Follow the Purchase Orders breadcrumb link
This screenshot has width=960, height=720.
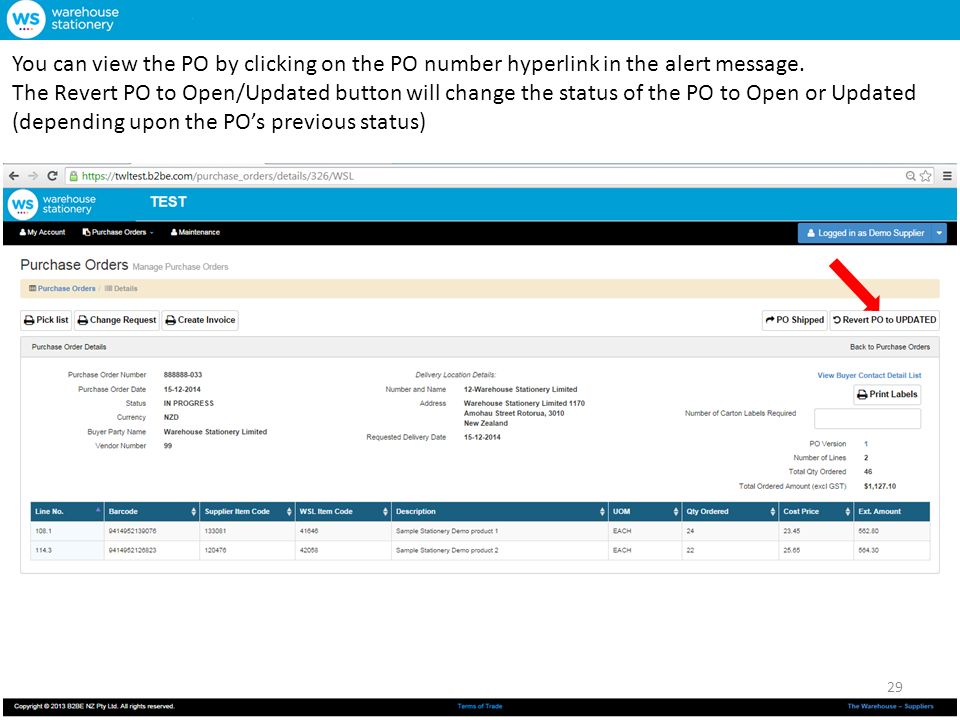coord(62,288)
